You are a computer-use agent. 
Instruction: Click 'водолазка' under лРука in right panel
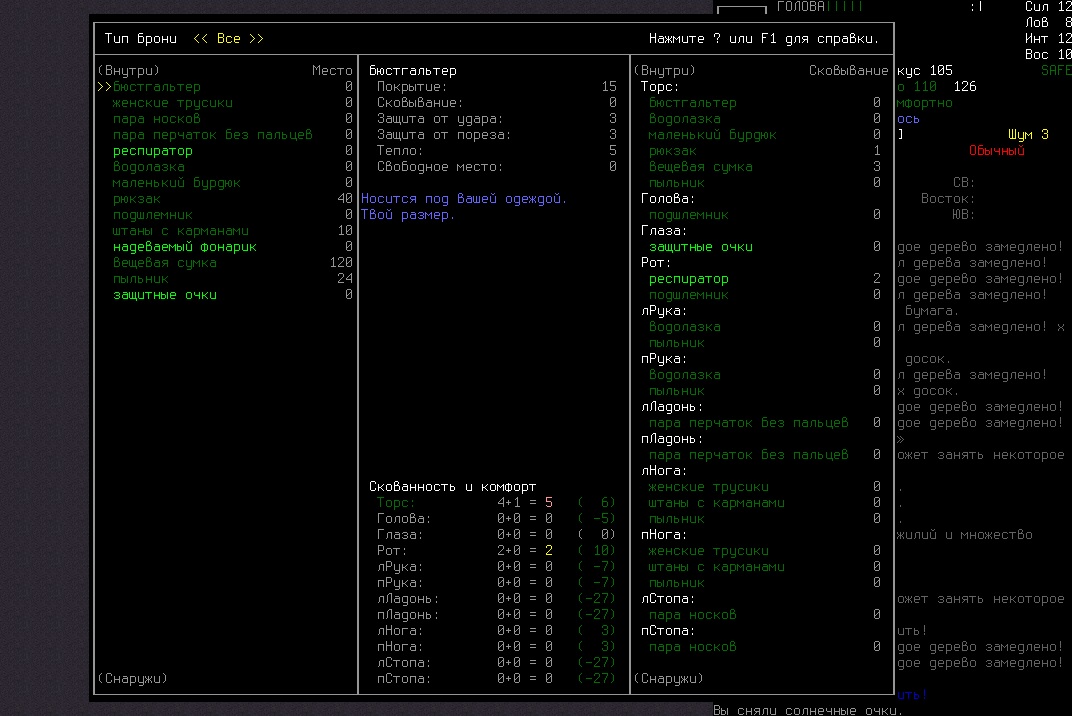[684, 327]
